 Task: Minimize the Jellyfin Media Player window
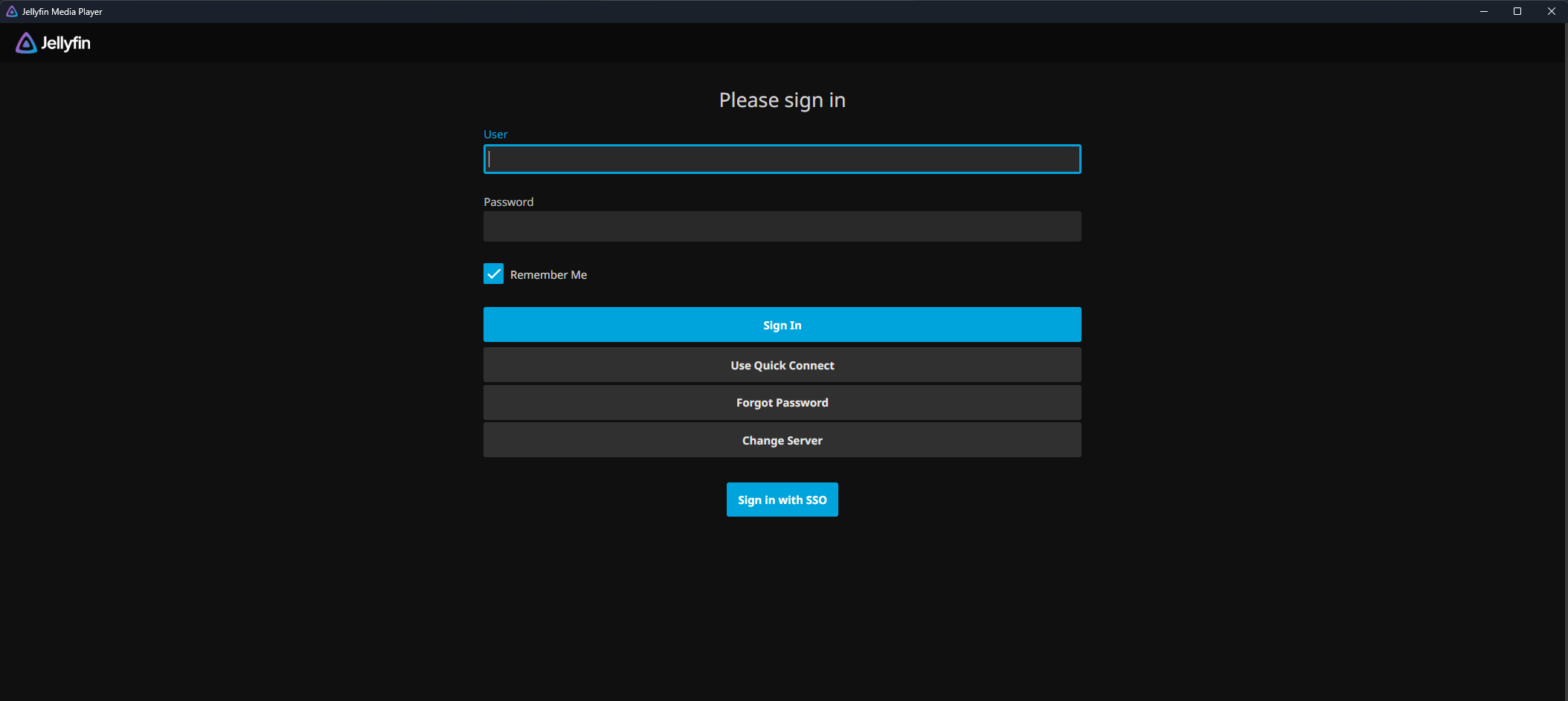(1484, 11)
